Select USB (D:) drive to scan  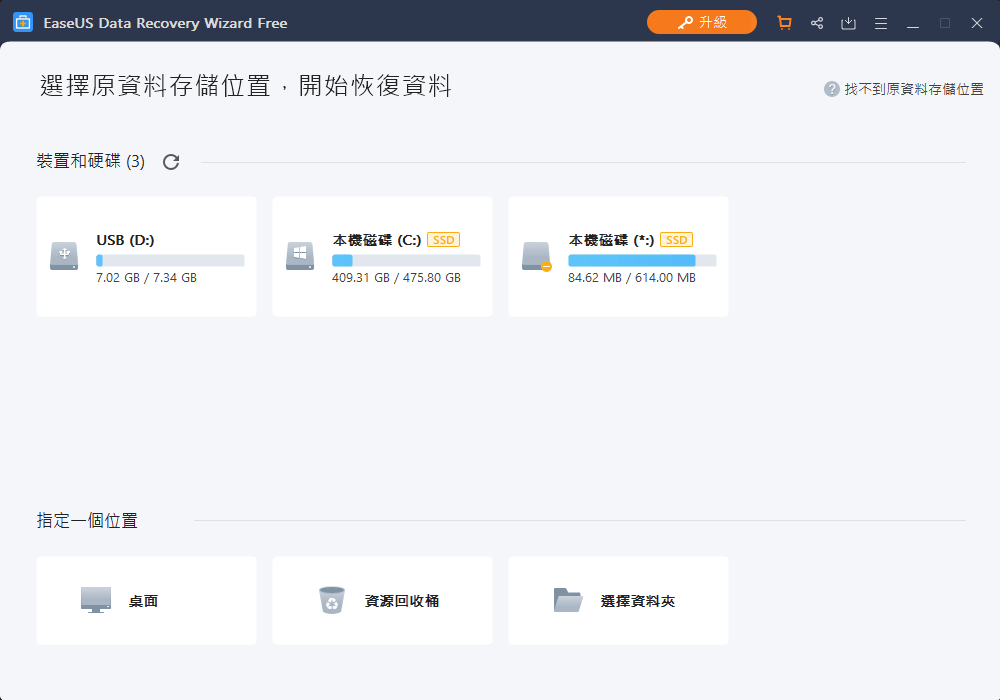click(146, 257)
